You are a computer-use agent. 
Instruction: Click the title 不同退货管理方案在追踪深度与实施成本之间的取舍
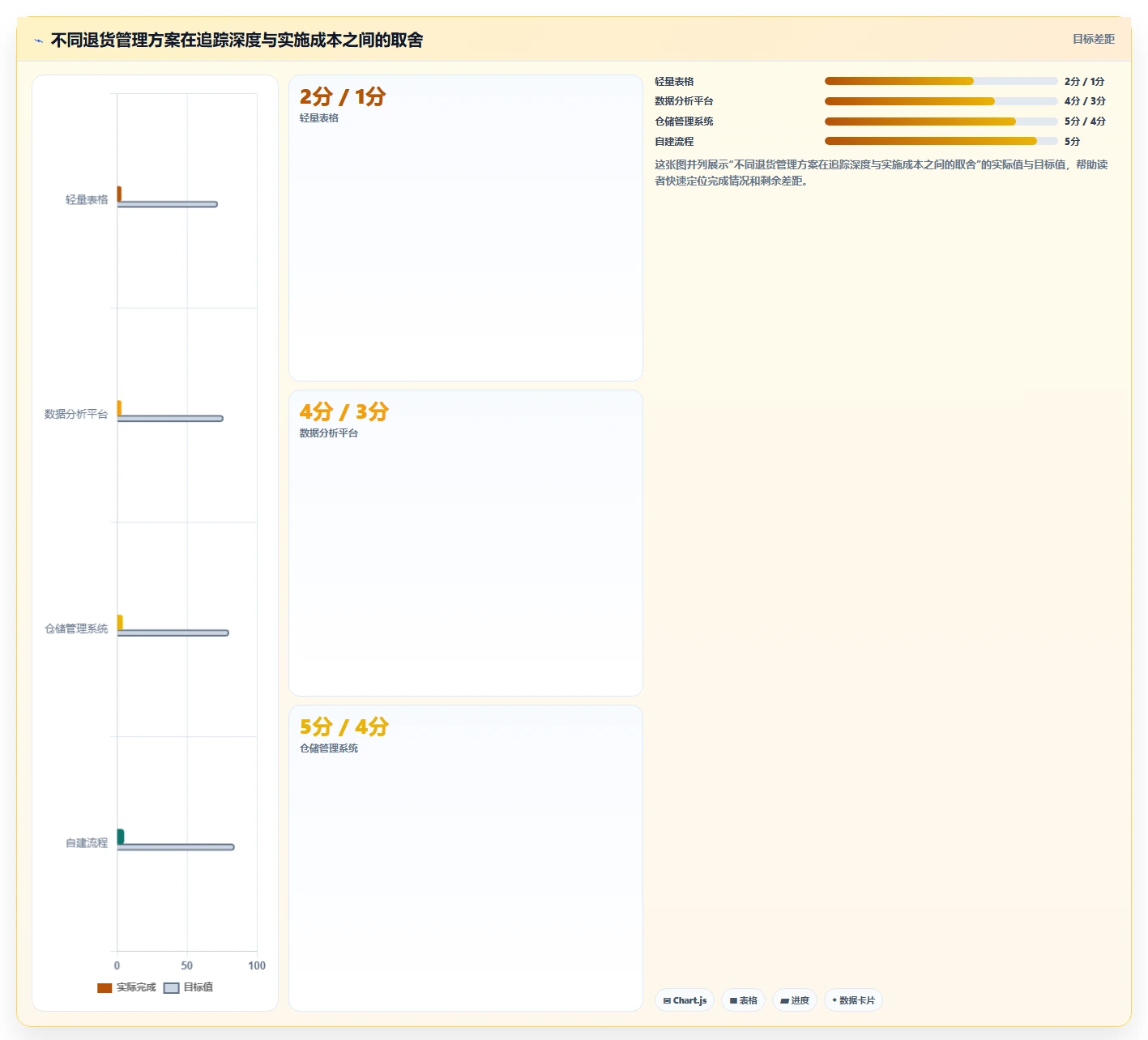pos(237,40)
